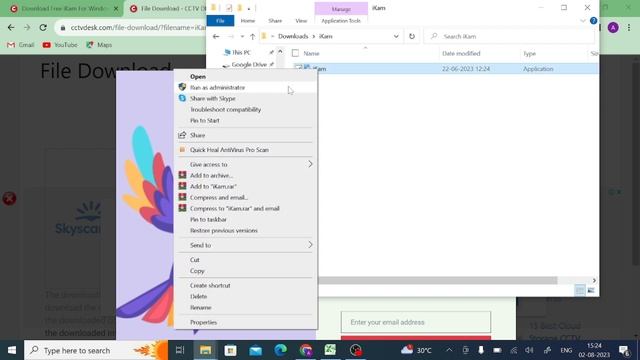Select Open in the context menu
The width and height of the screenshot is (640, 360).
click(x=246, y=76)
